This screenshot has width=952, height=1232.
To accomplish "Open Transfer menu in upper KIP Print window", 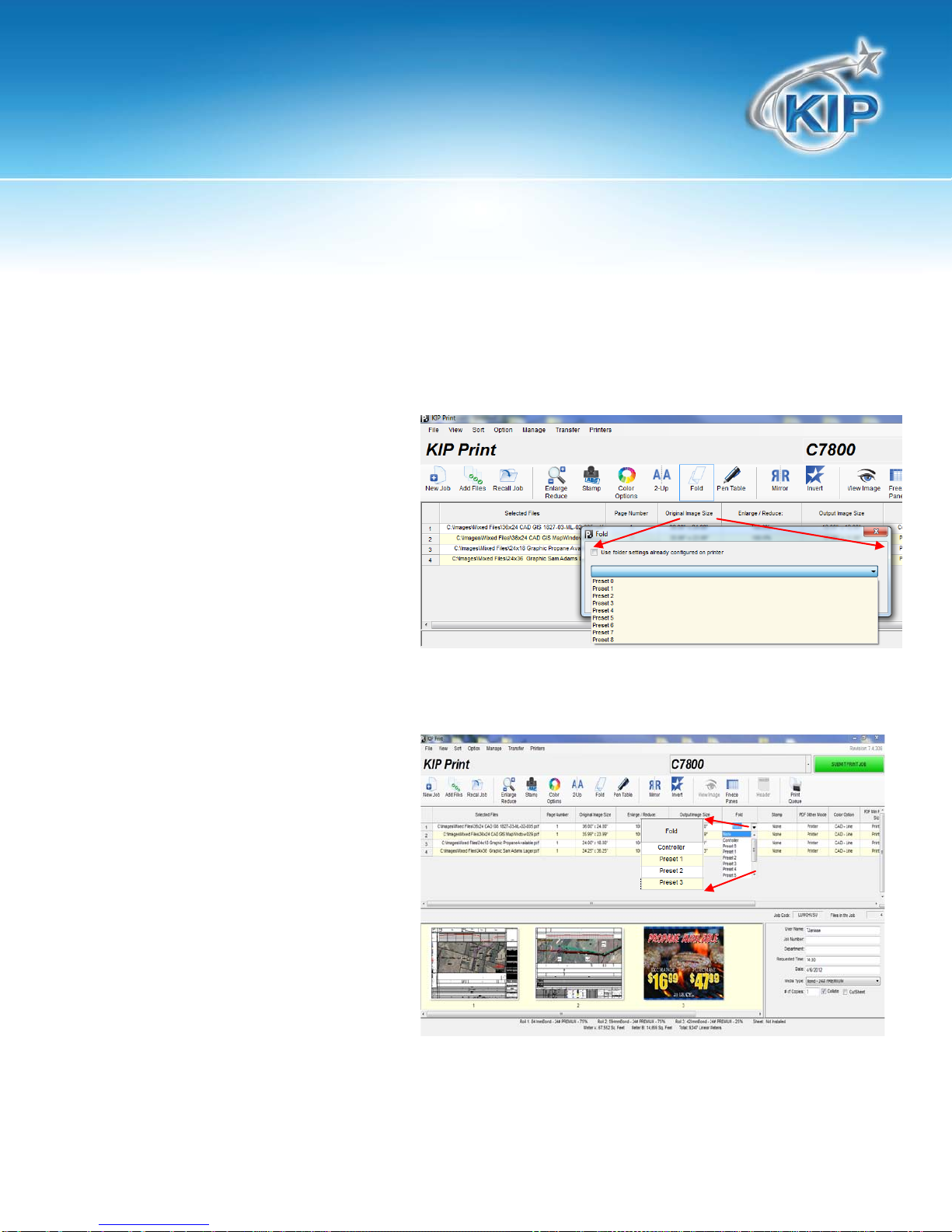I will click(x=567, y=430).
